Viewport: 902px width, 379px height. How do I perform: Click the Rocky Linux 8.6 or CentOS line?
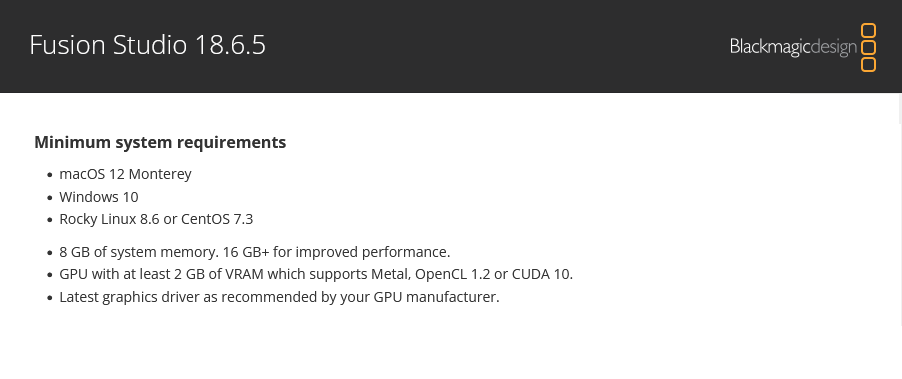[x=156, y=219]
